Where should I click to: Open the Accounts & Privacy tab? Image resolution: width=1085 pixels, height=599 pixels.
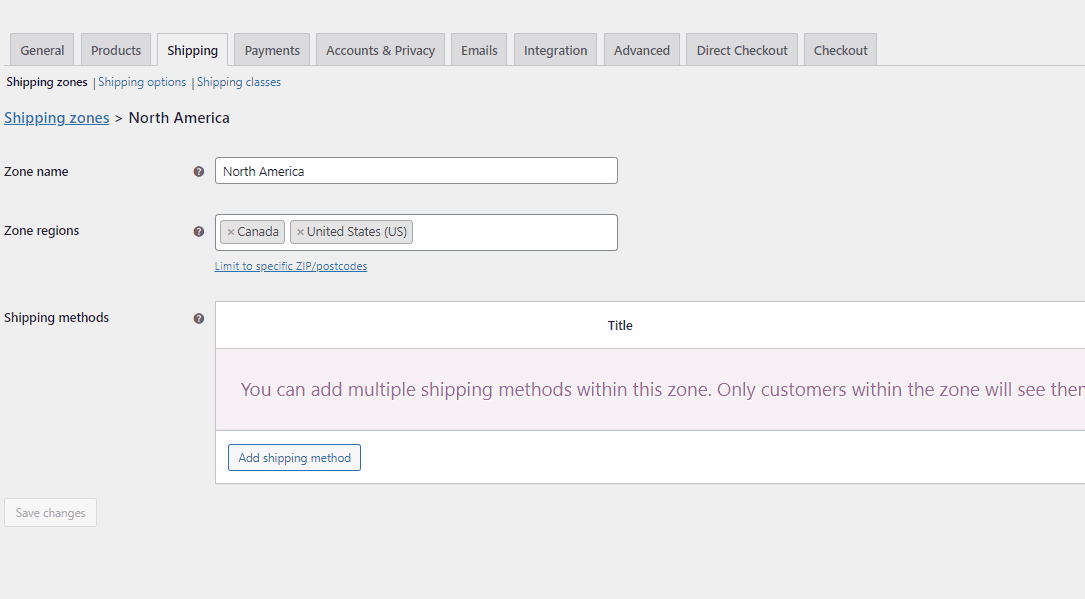pyautogui.click(x=381, y=50)
